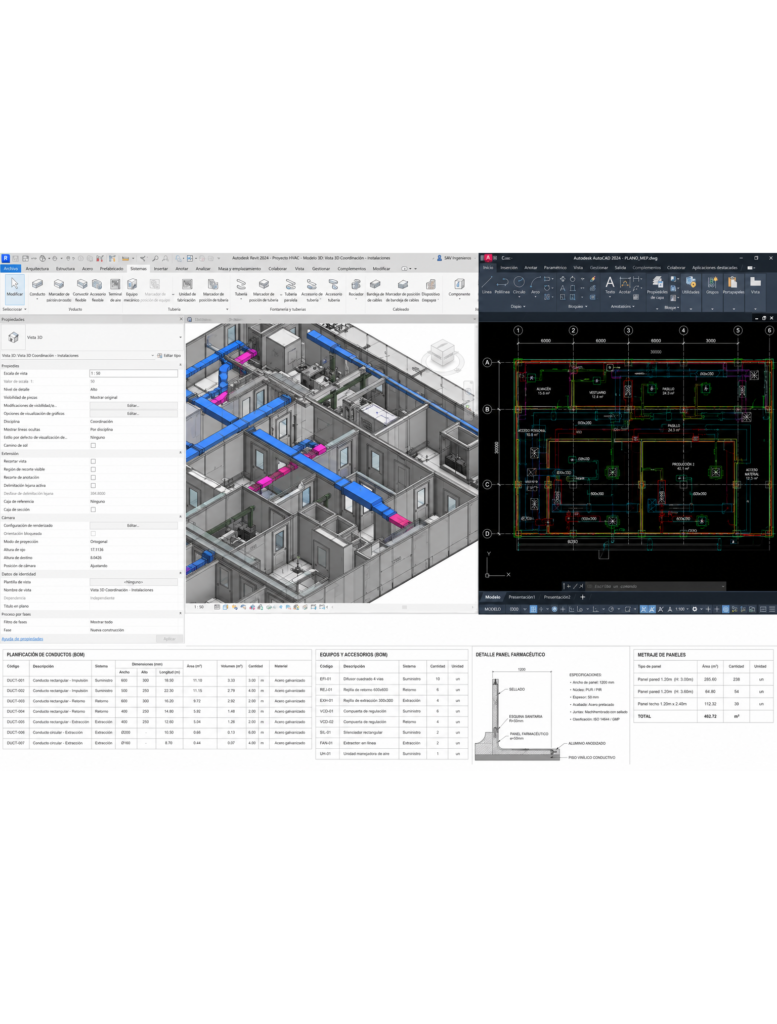
Task: Switch to the Presentación1 layout tab
Action: point(522,597)
